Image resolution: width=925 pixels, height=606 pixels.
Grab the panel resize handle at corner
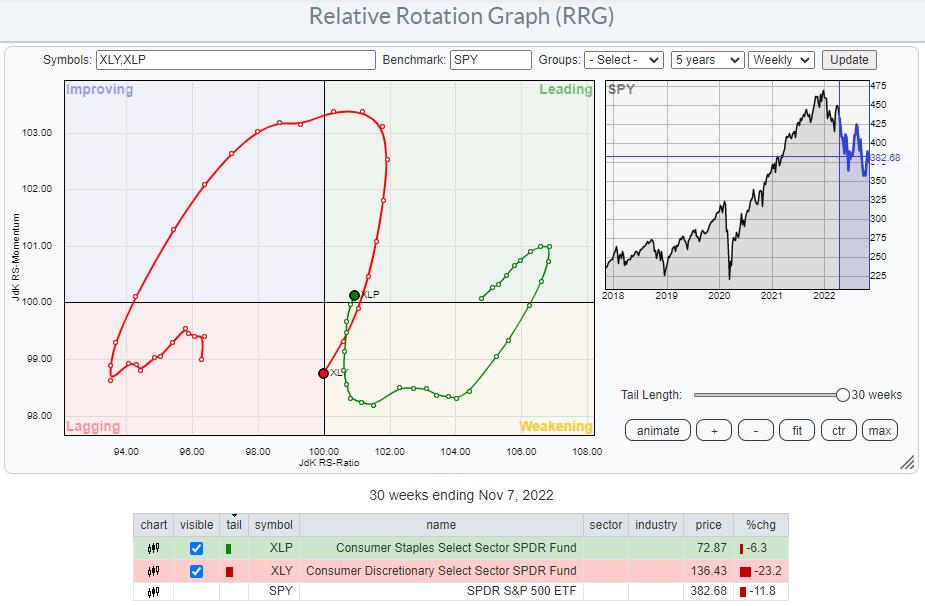pyautogui.click(x=907, y=463)
